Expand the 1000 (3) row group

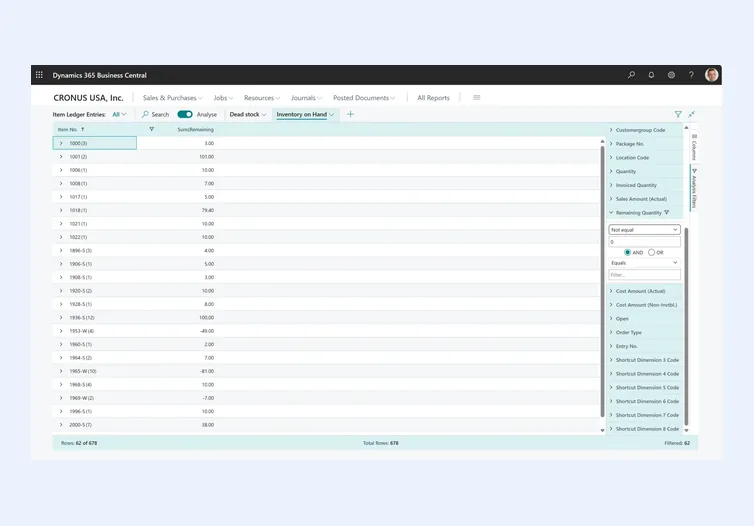pyautogui.click(x=61, y=143)
